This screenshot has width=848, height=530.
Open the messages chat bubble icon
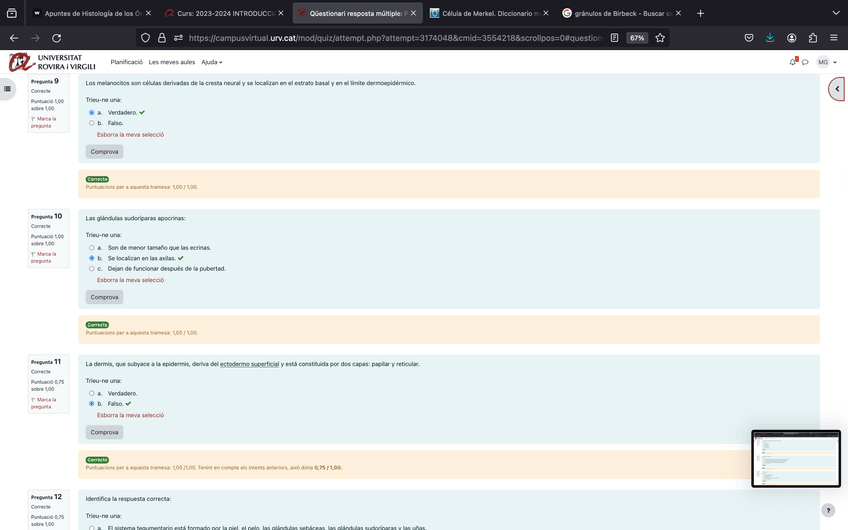point(805,62)
